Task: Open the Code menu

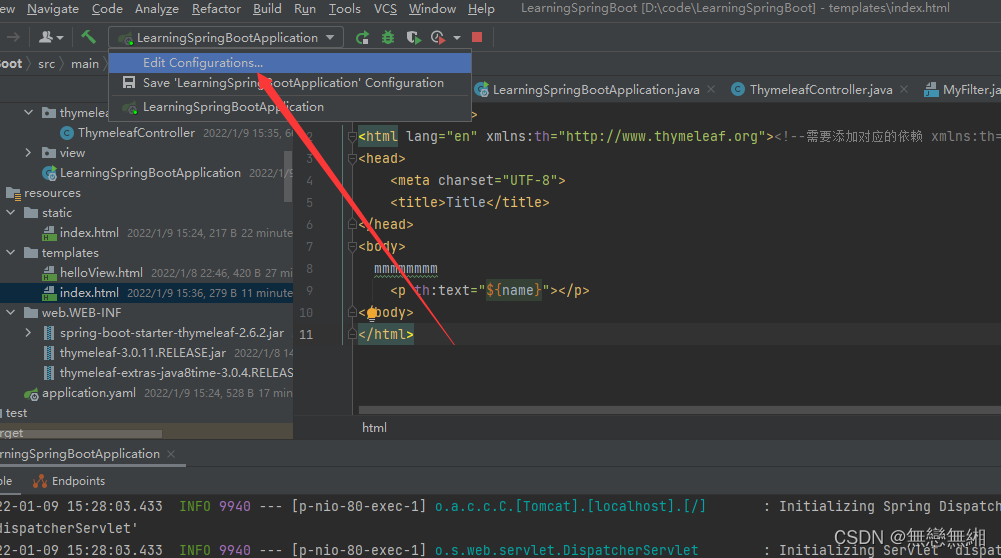Action: click(x=107, y=9)
